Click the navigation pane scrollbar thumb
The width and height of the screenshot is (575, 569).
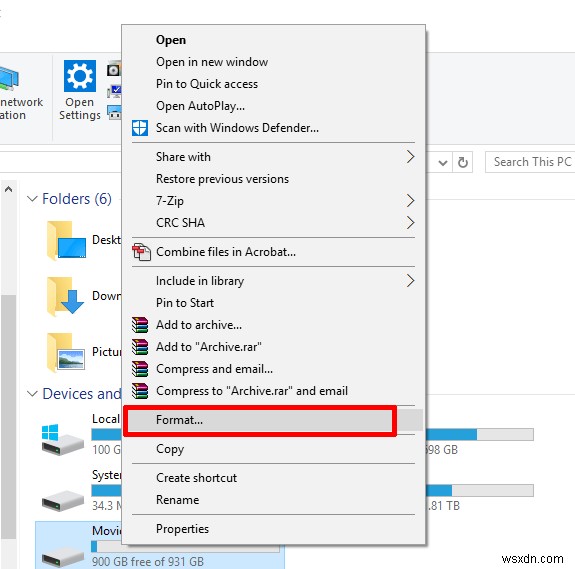[x=8, y=417]
